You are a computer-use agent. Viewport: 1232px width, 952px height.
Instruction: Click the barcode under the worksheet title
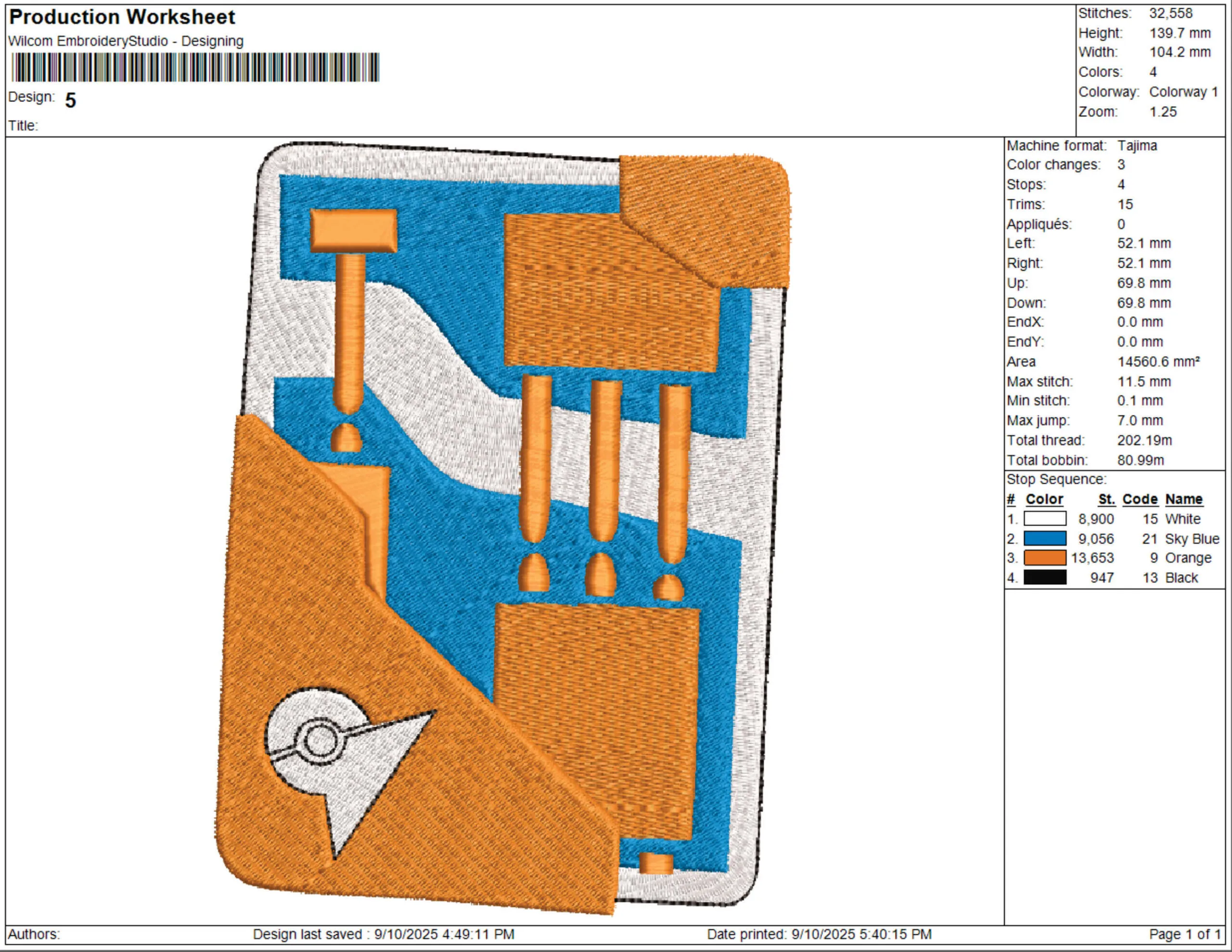195,67
